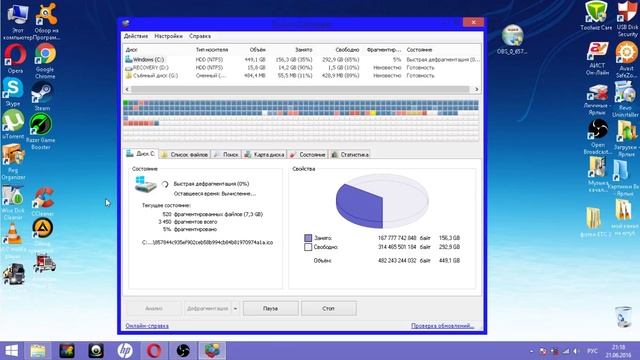Click the defragmenter app taskbar icon

(x=212, y=351)
